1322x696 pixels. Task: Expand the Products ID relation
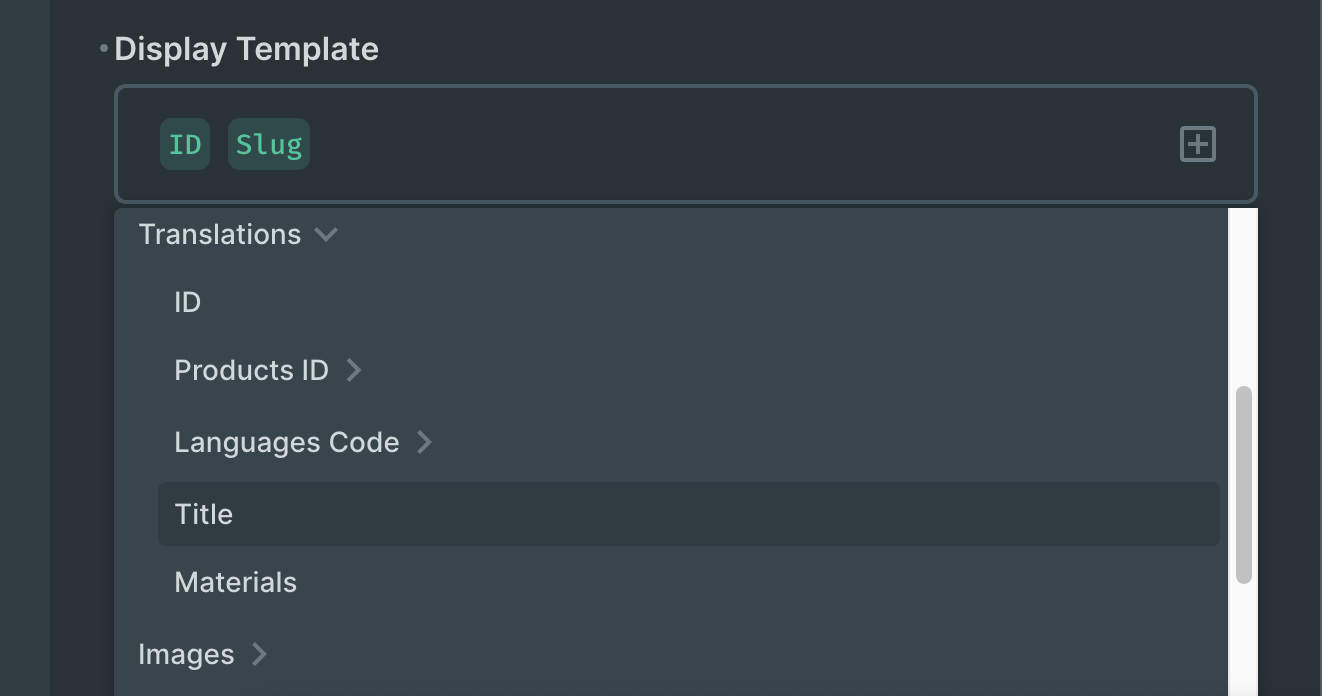(354, 370)
